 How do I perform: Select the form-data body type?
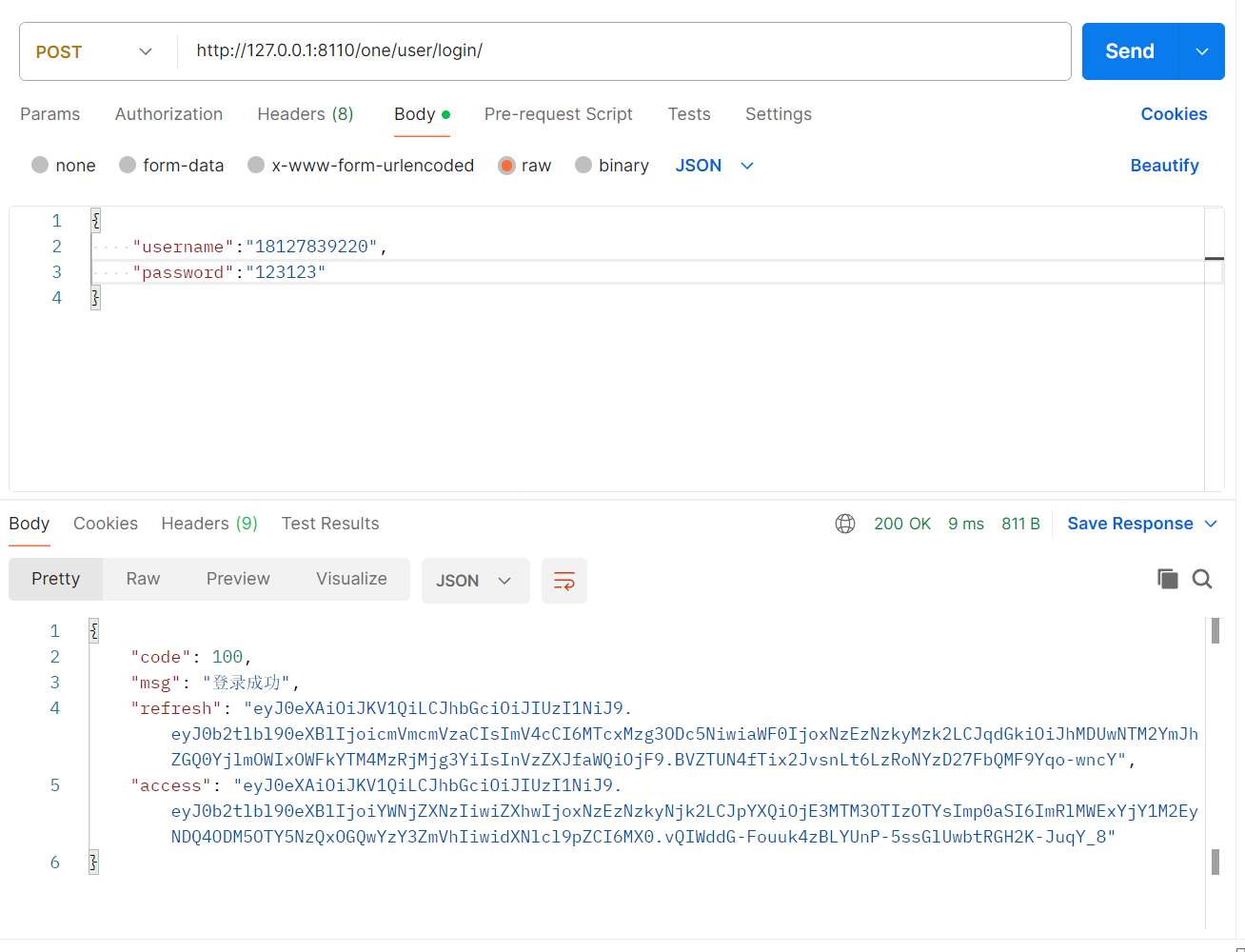(x=171, y=166)
